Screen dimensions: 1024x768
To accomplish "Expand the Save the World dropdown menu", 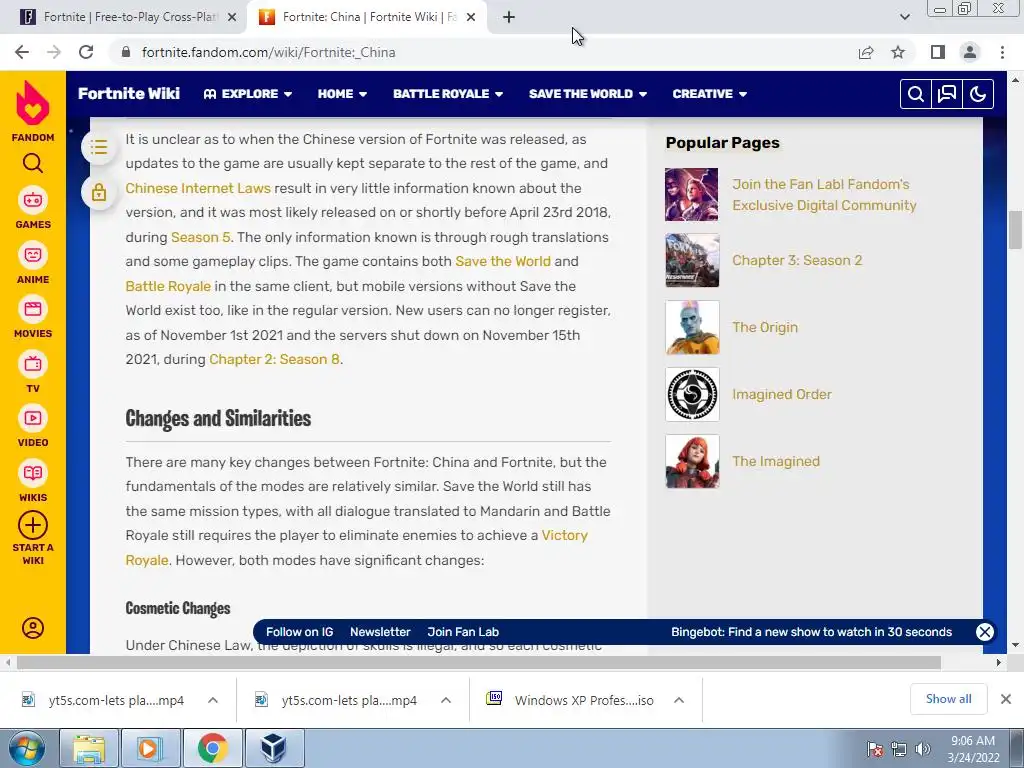I will (588, 94).
